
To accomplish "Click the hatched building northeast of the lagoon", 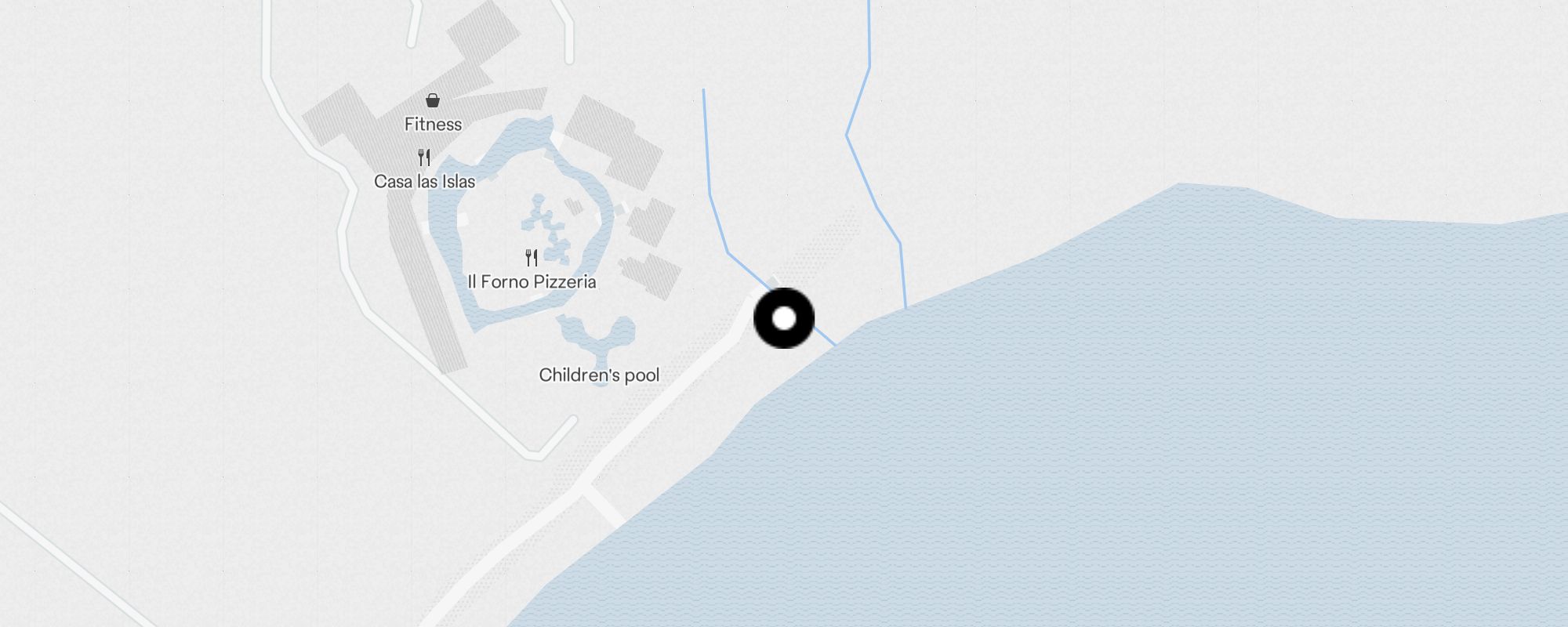I will [x=613, y=141].
